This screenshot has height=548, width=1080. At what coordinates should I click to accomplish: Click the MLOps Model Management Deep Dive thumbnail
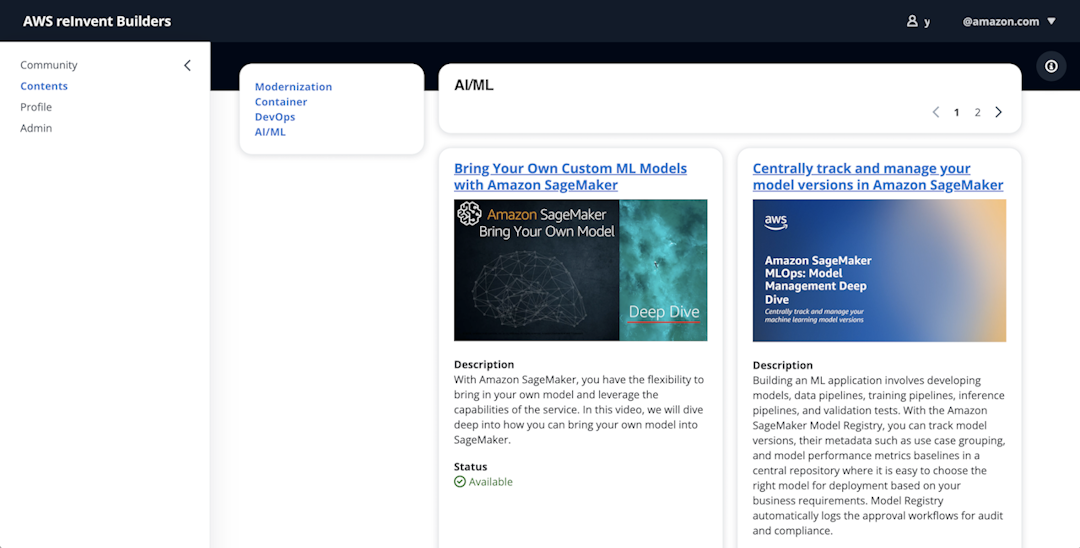(x=880, y=271)
